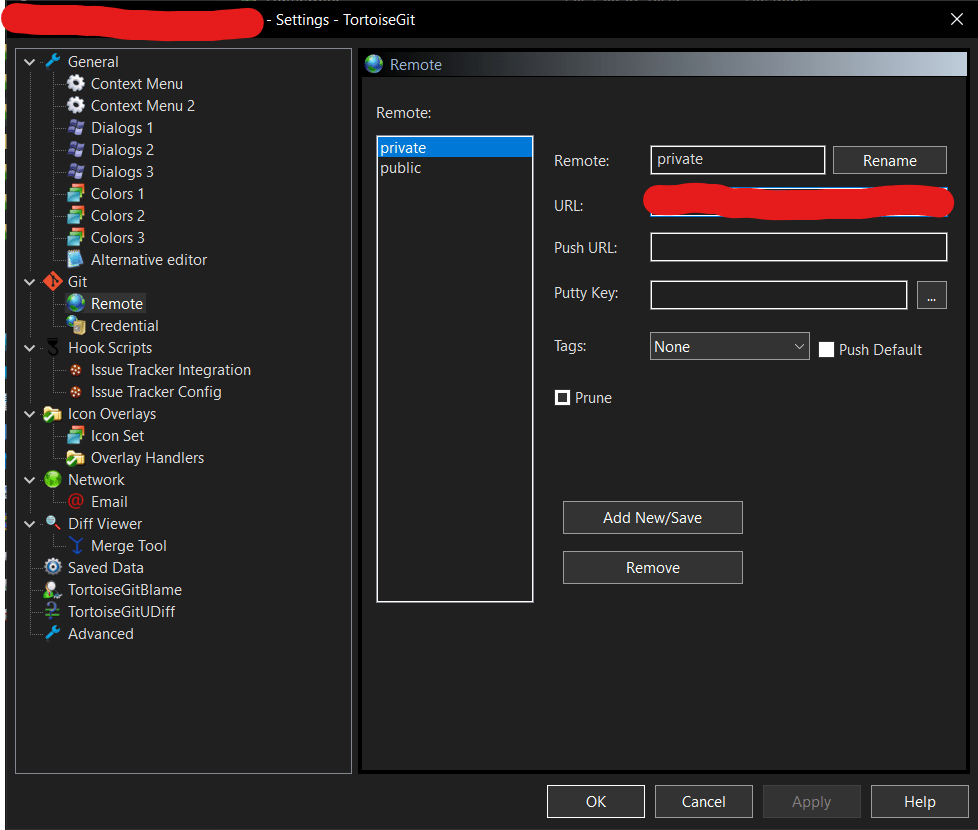Screen dimensions: 978x830
Task: Close the Settings dialog window
Action: click(x=956, y=19)
